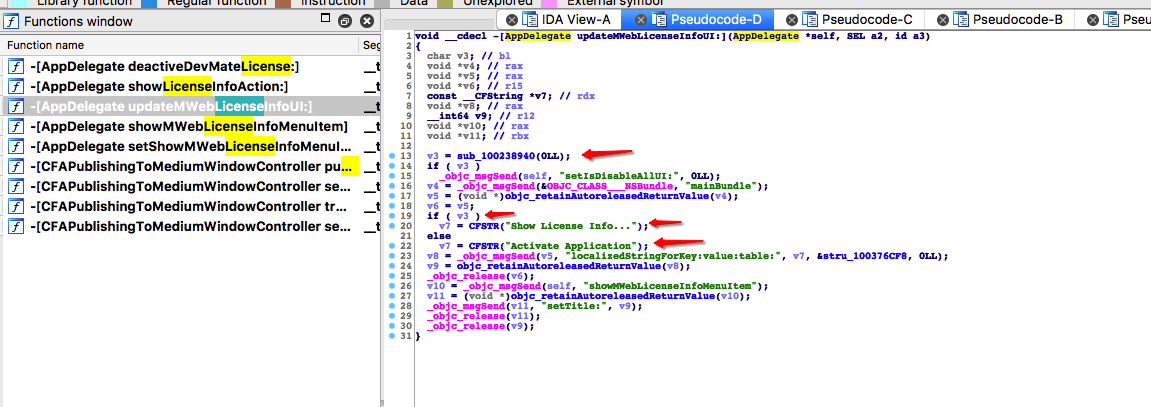The height and width of the screenshot is (407, 1151).
Task: Click the IDA View-A tab's close icon
Action: 512,19
